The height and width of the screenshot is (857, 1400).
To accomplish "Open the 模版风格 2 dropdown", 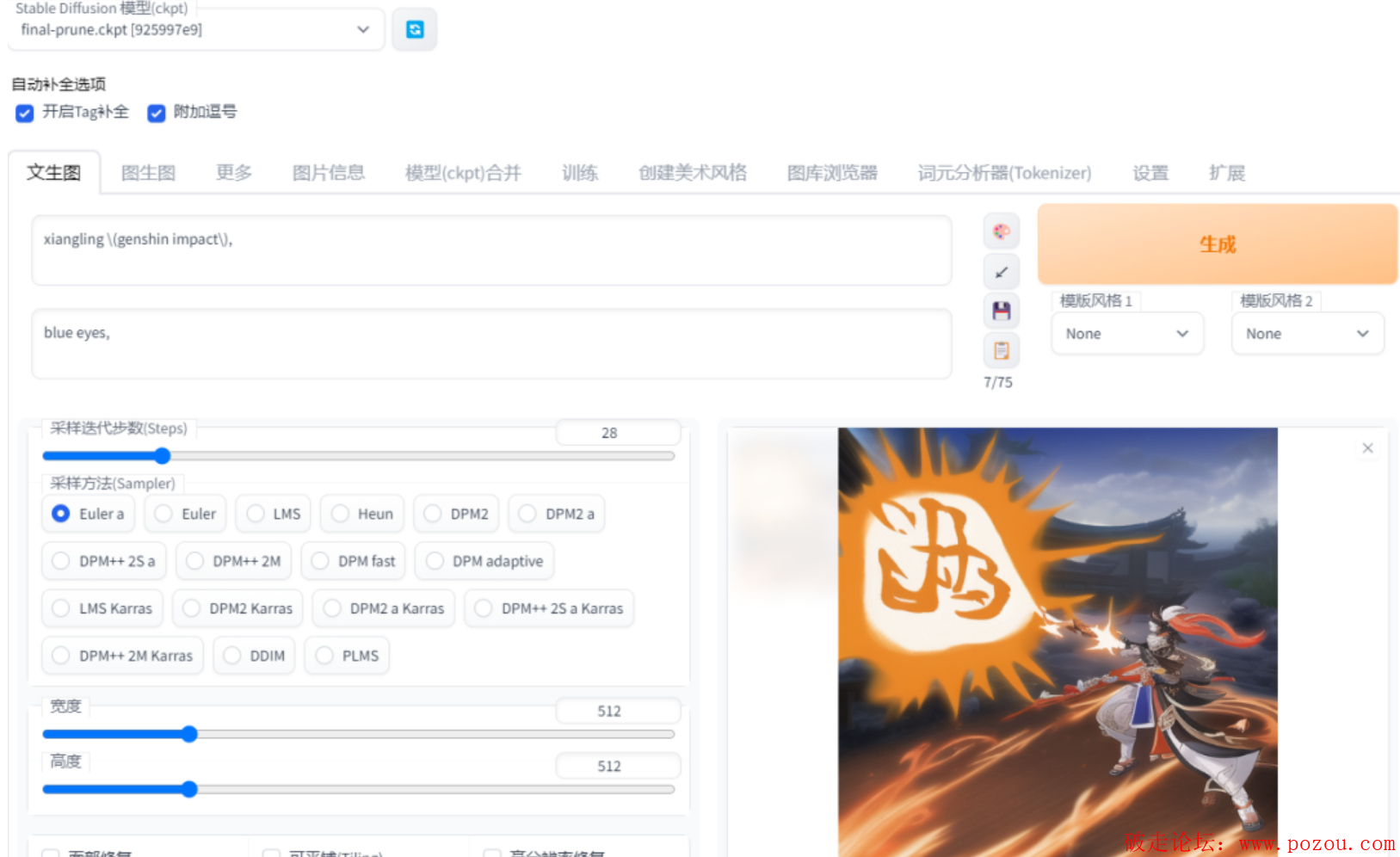I will tap(1308, 334).
